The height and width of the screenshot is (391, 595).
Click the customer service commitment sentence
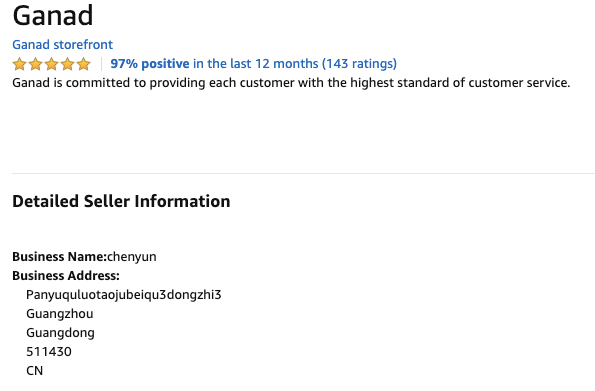coord(291,83)
